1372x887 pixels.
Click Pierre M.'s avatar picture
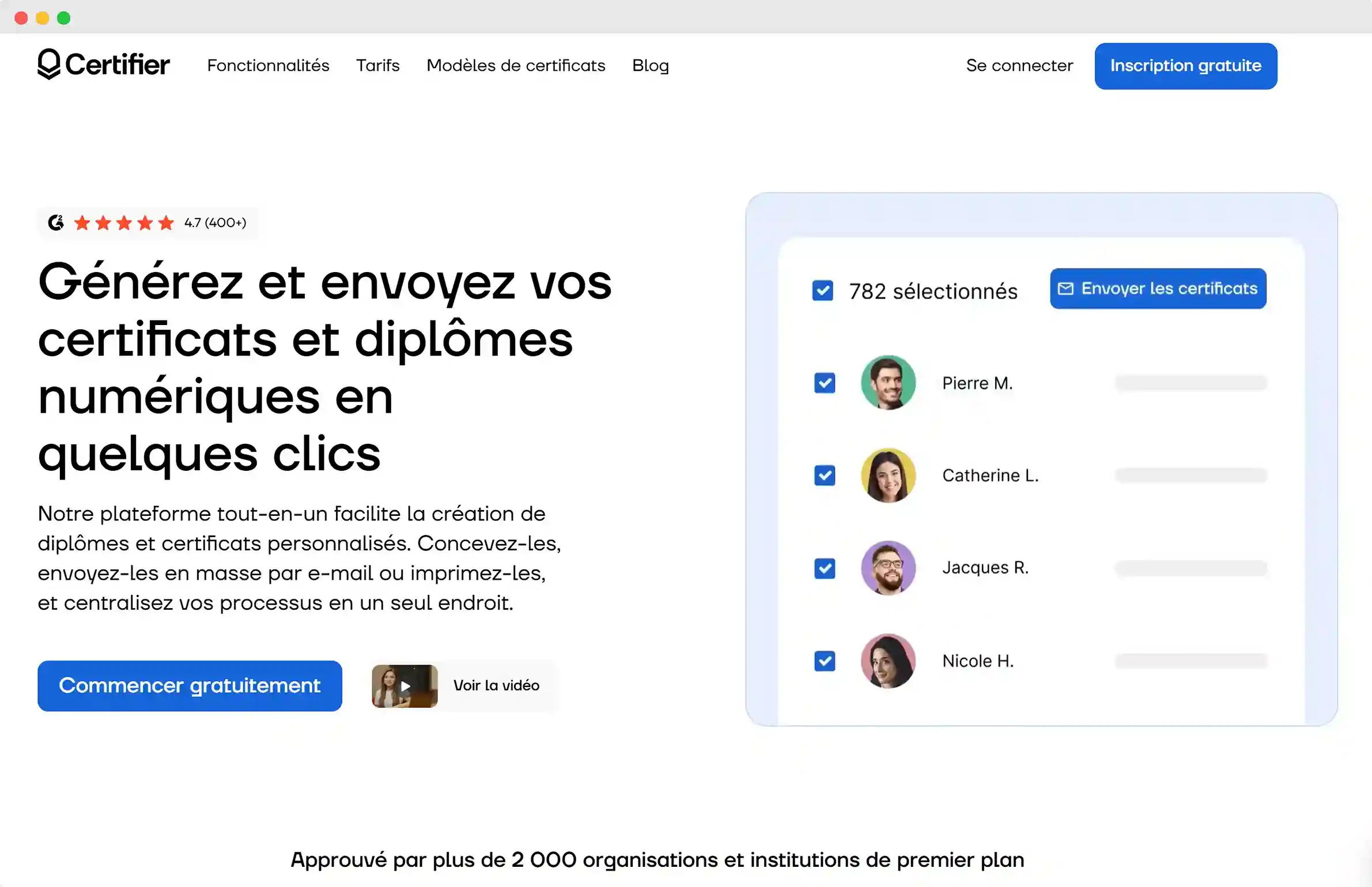(888, 382)
